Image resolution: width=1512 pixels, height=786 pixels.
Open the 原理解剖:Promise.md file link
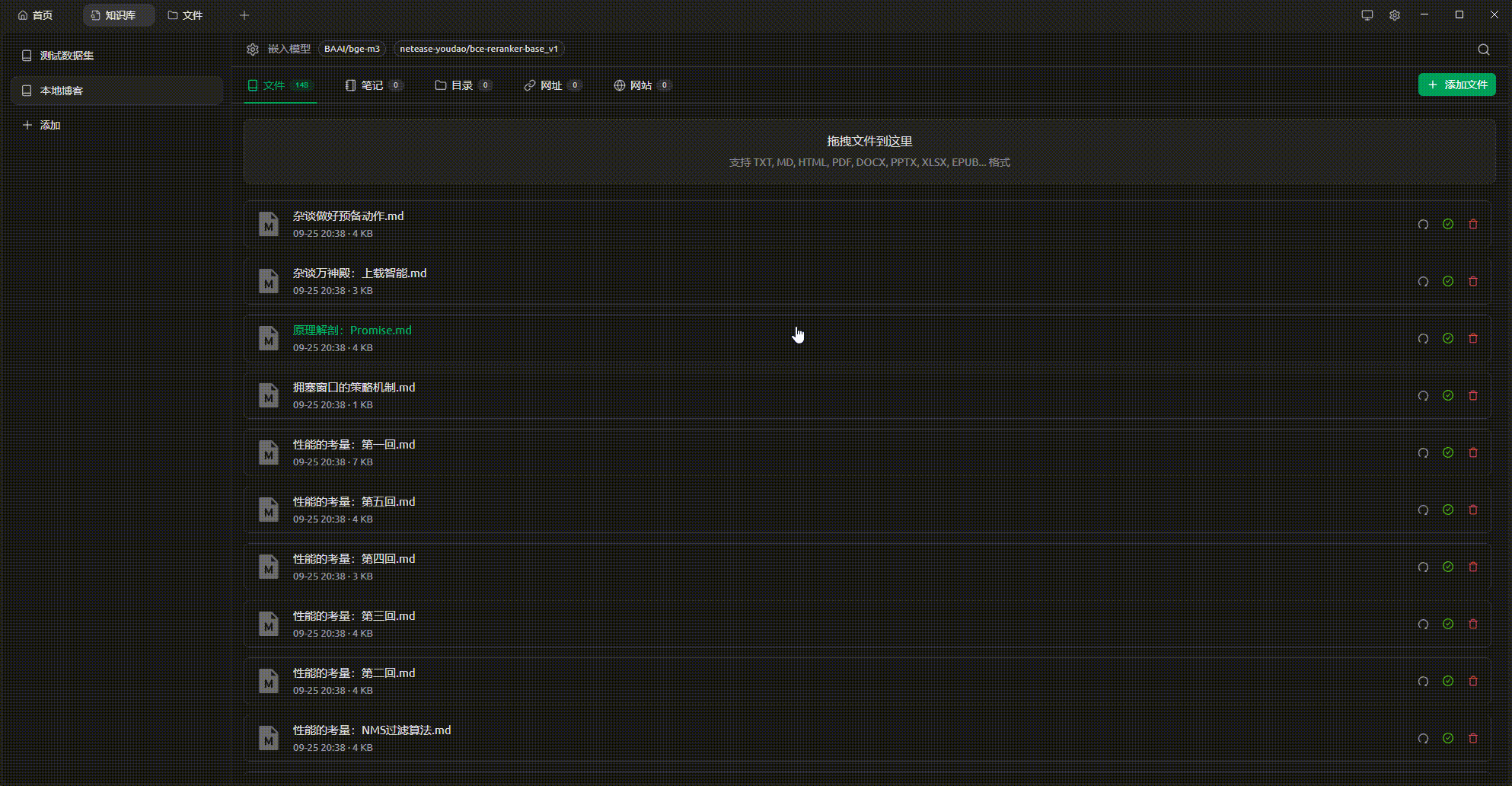click(x=352, y=331)
